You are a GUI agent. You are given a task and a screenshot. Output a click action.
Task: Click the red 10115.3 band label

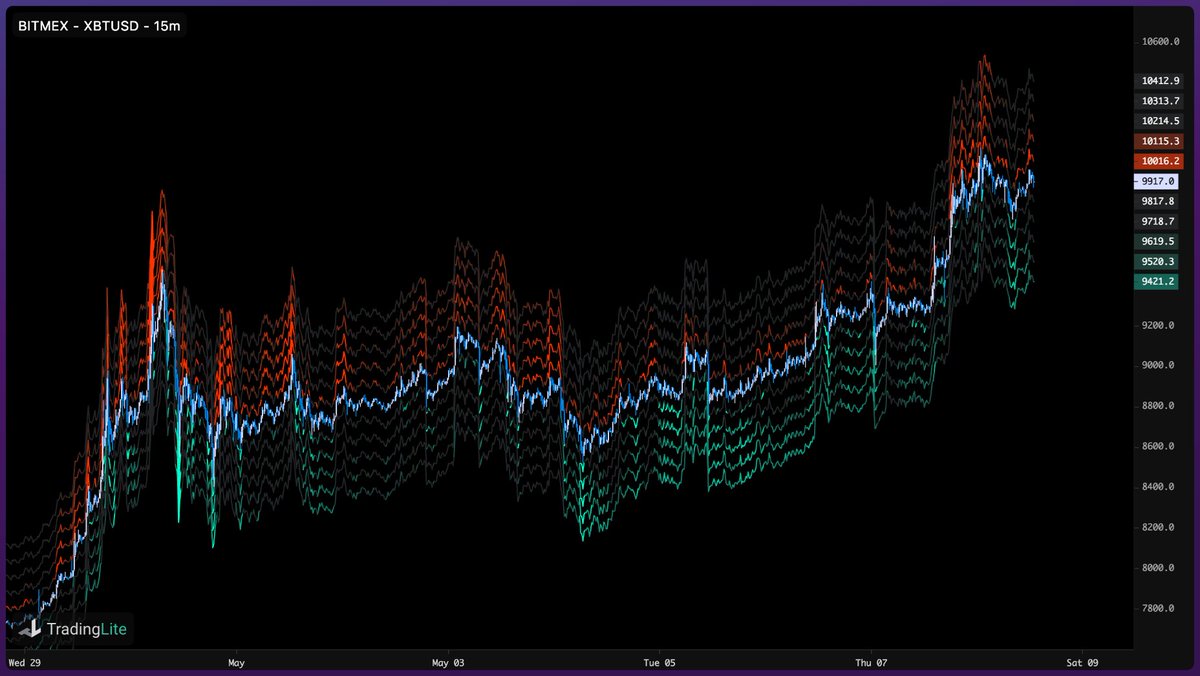1158,141
